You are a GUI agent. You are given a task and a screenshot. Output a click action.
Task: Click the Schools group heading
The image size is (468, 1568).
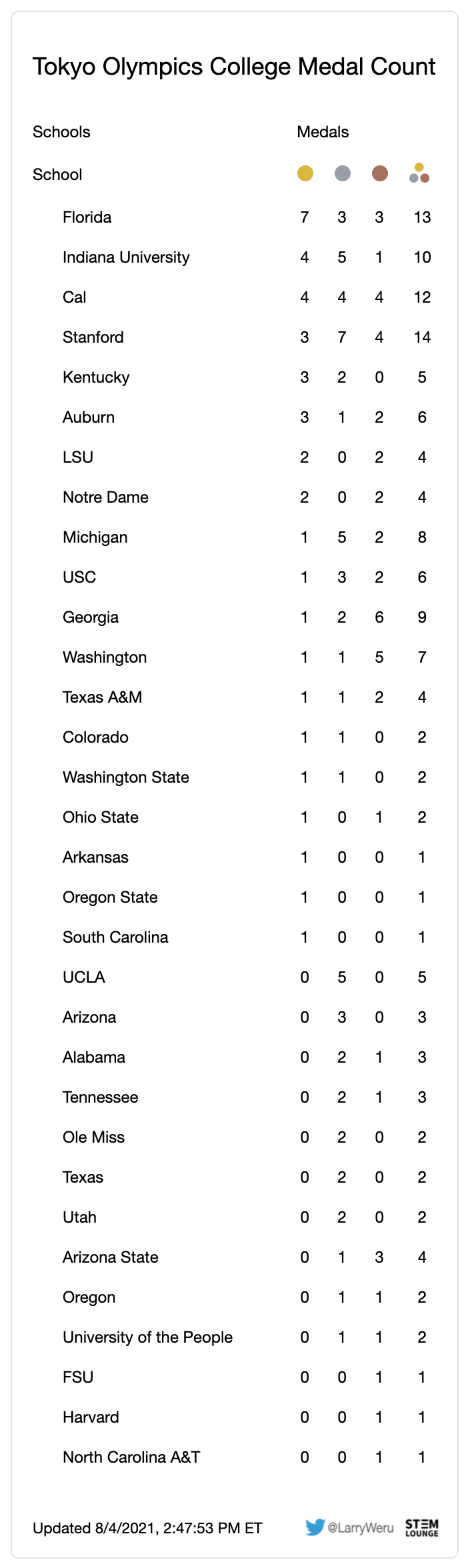[61, 132]
